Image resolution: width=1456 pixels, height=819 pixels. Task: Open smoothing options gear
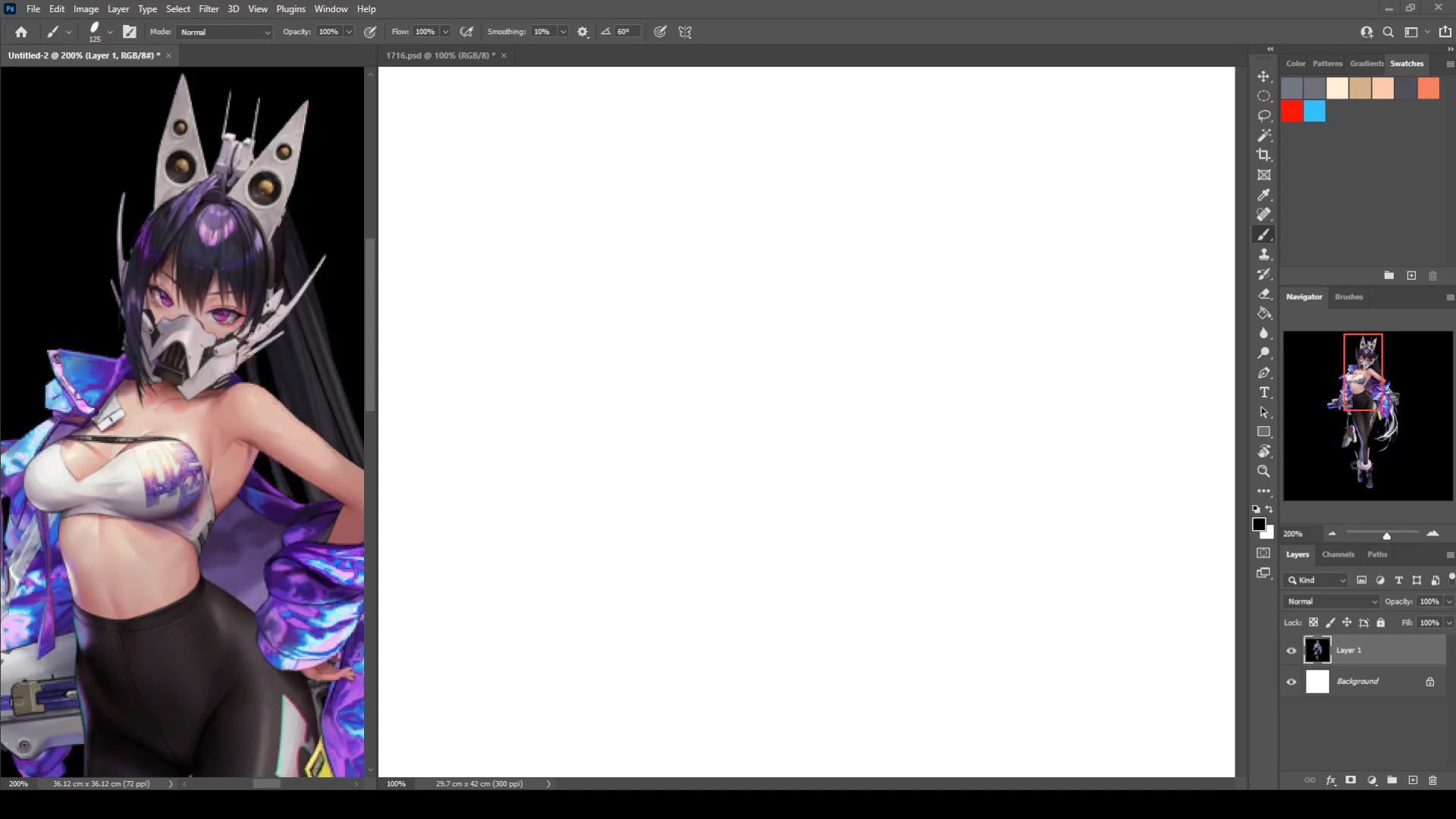click(x=582, y=32)
